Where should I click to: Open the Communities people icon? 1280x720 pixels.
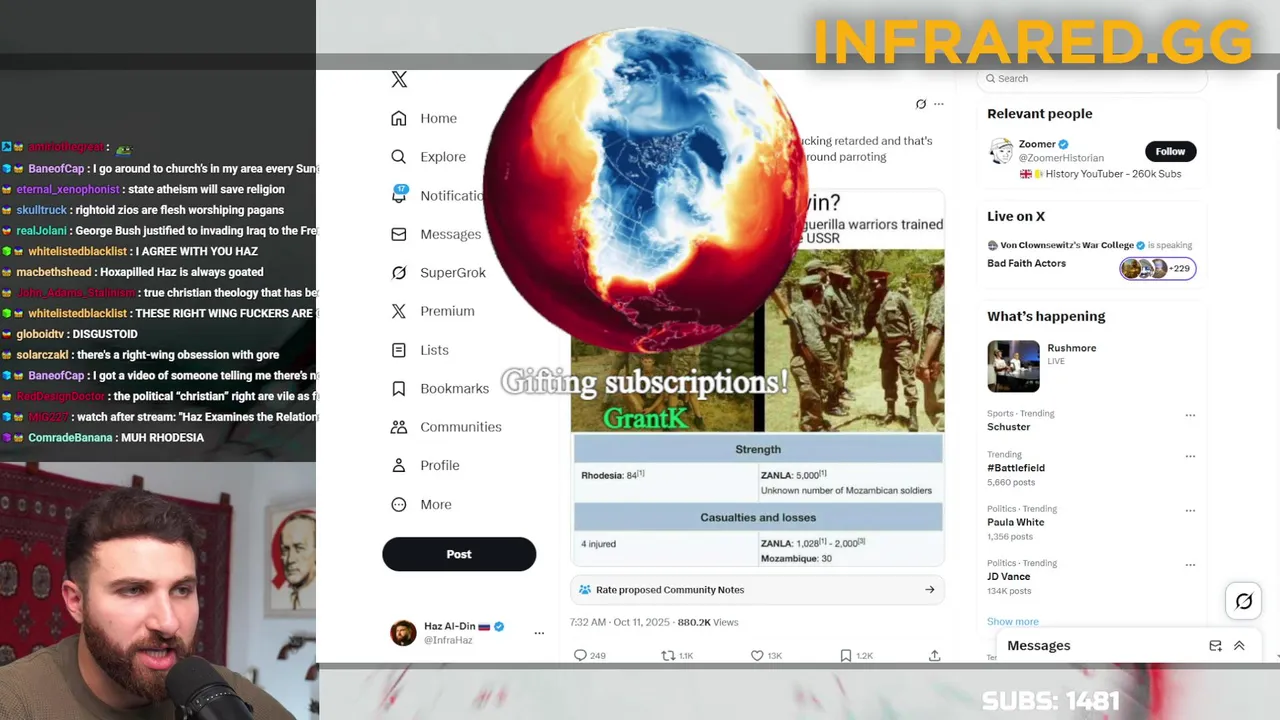pyautogui.click(x=399, y=427)
